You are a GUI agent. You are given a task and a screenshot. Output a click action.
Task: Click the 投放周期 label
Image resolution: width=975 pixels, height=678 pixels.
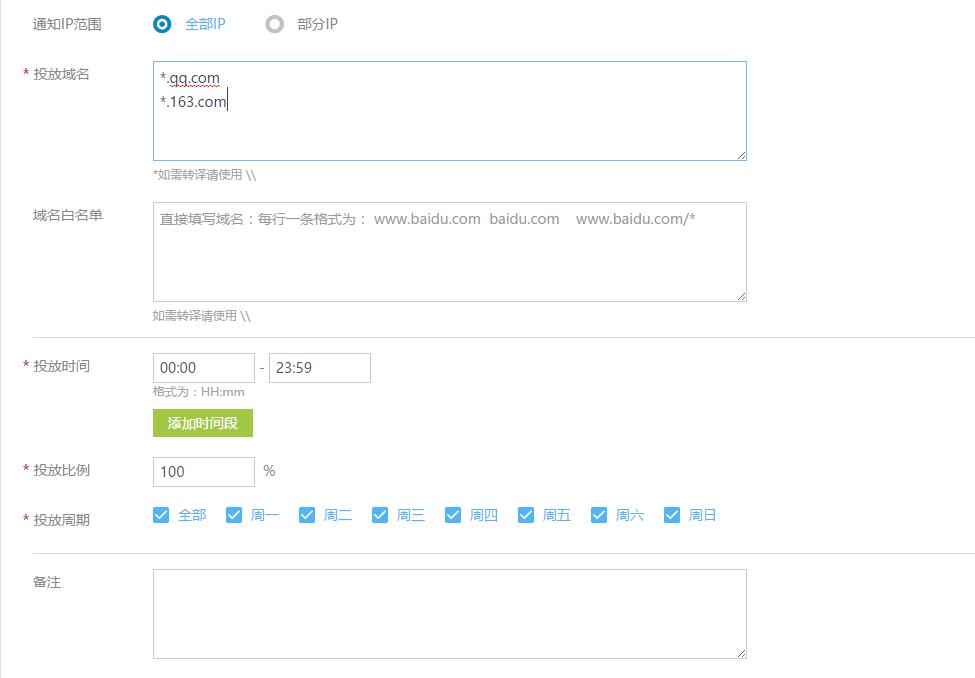62,519
